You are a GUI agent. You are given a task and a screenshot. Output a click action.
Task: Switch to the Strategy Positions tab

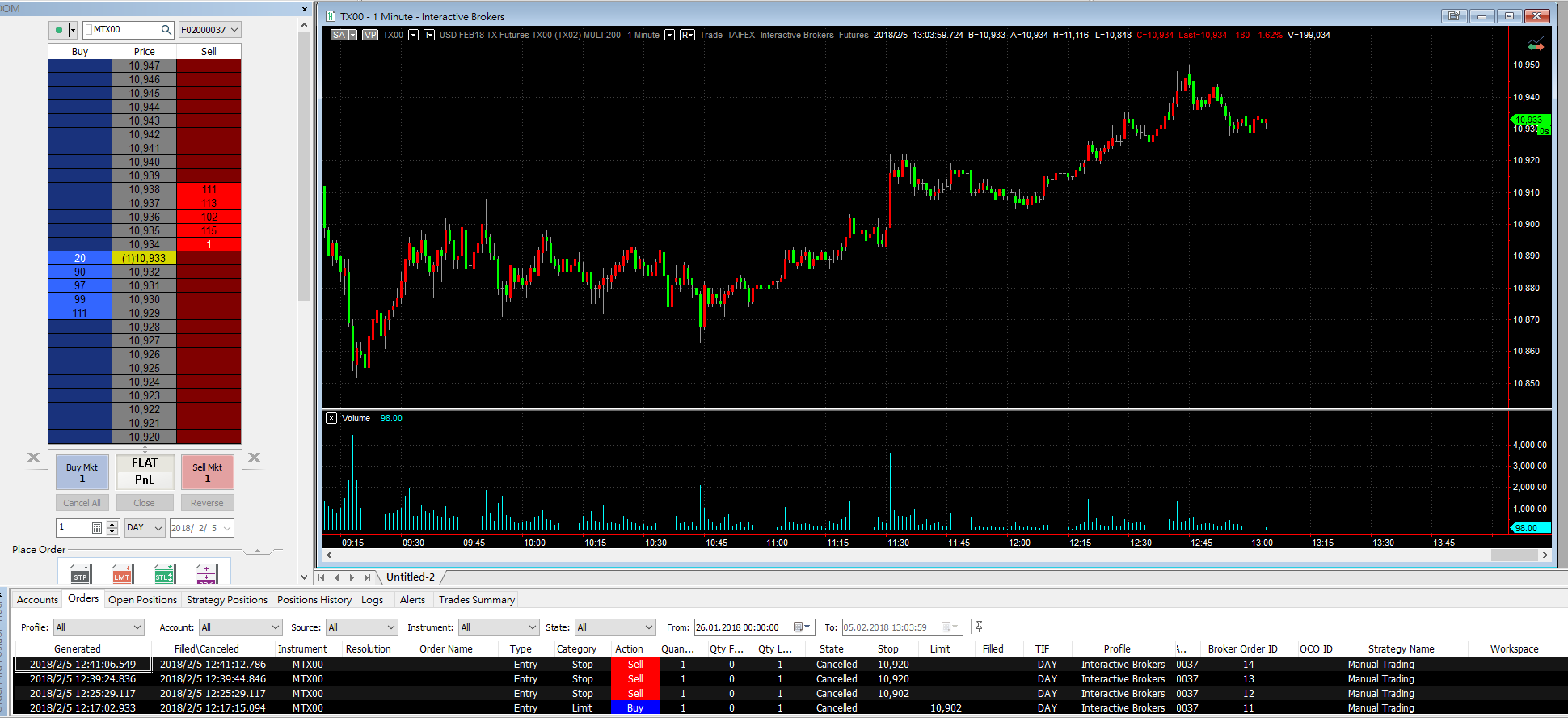[x=227, y=600]
